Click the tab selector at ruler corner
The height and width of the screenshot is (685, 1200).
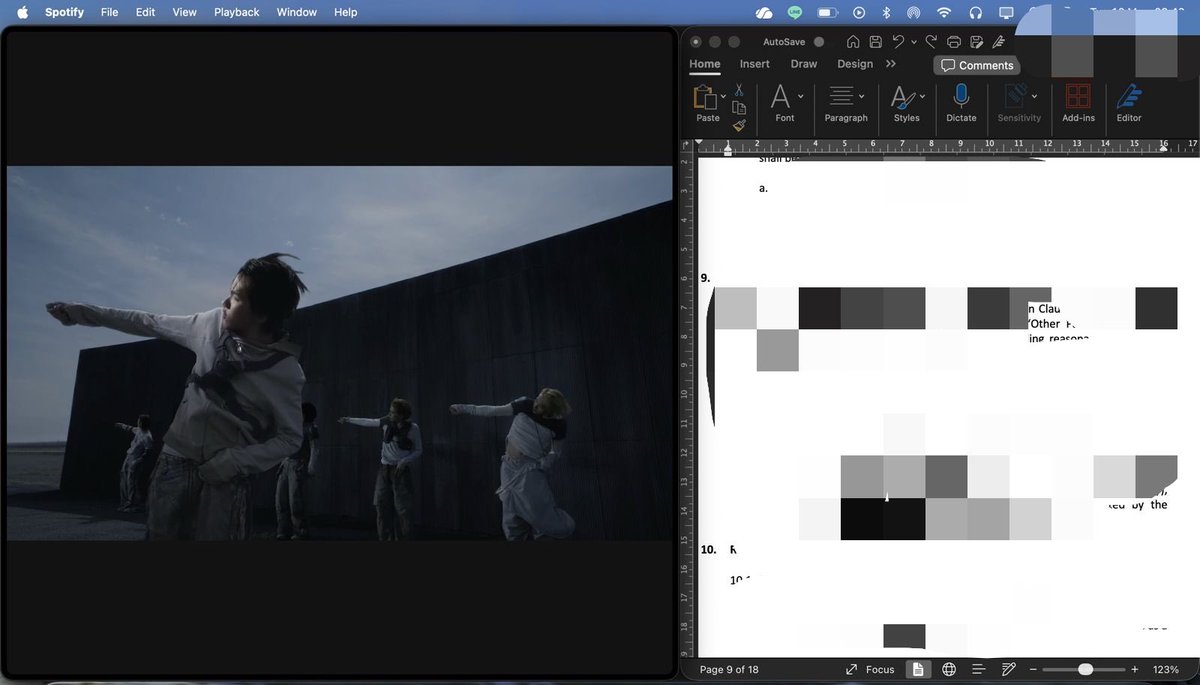pos(686,147)
